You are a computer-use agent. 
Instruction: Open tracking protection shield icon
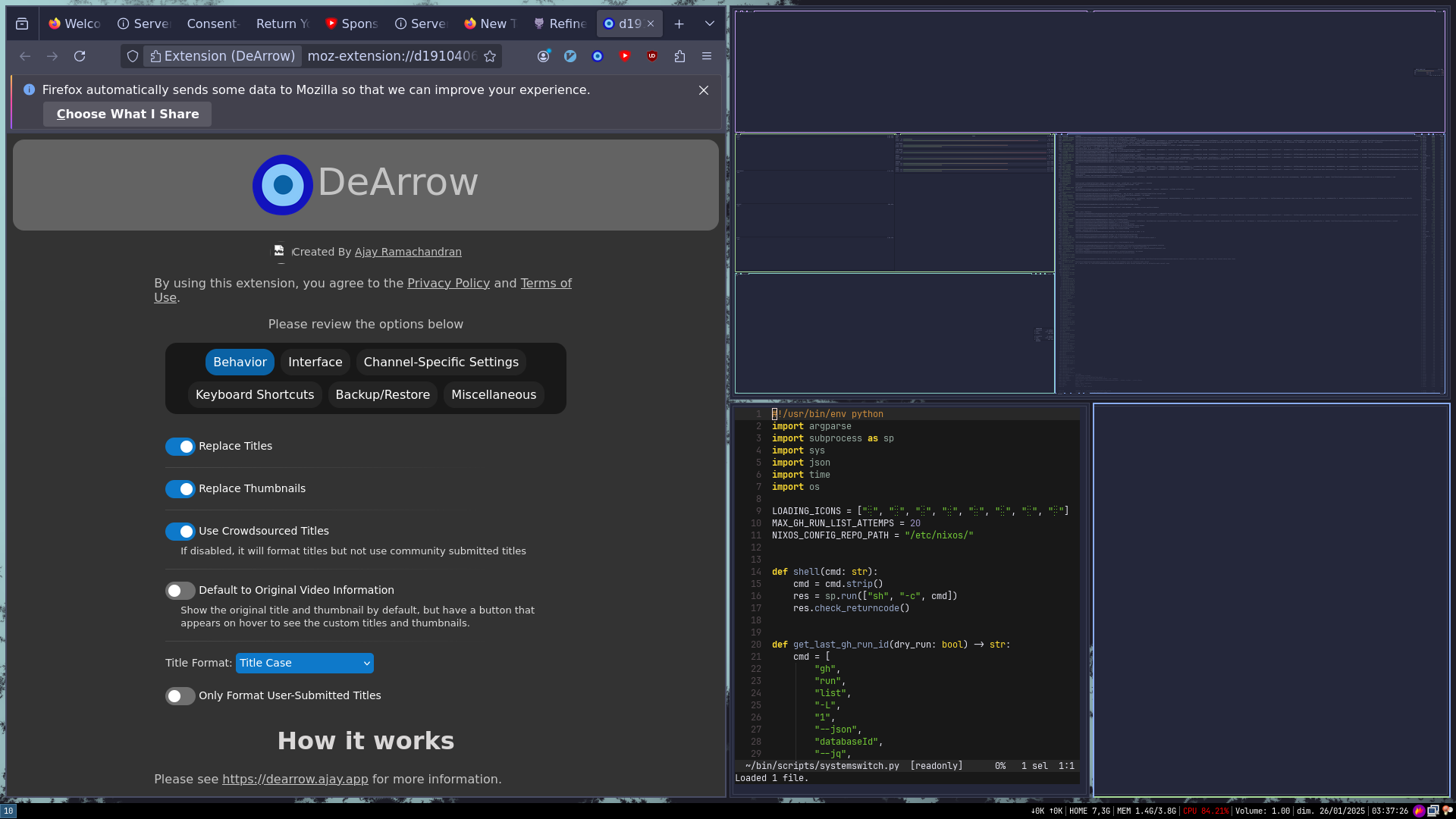(x=133, y=56)
